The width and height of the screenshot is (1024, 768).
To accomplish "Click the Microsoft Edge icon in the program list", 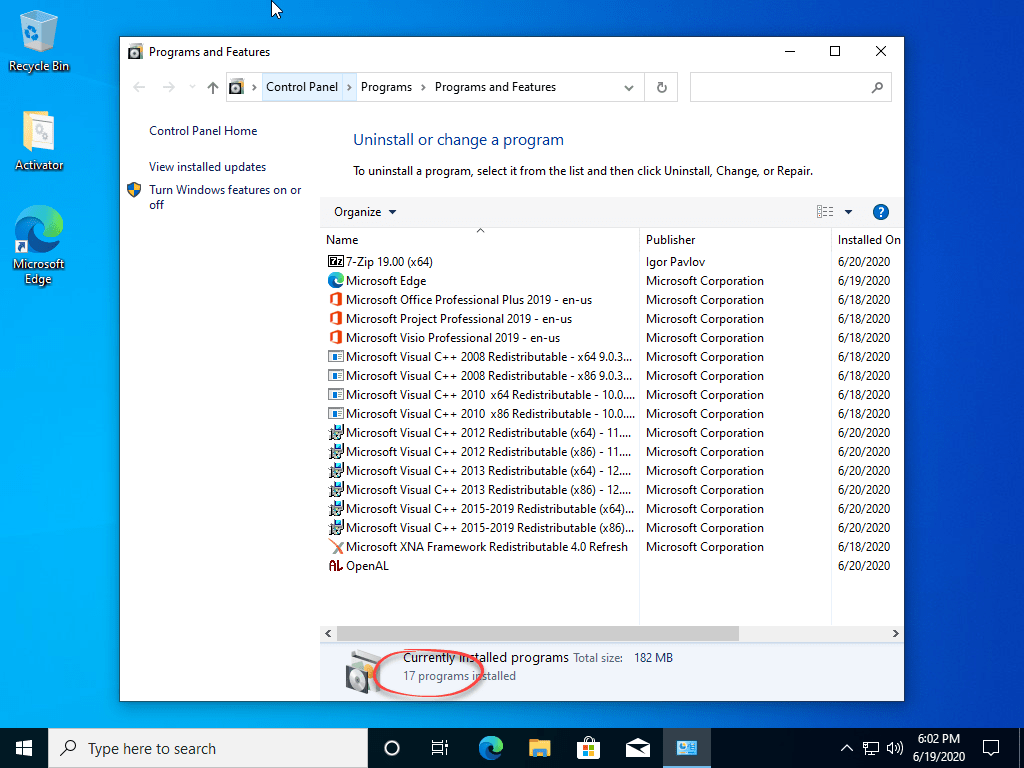I will click(336, 281).
